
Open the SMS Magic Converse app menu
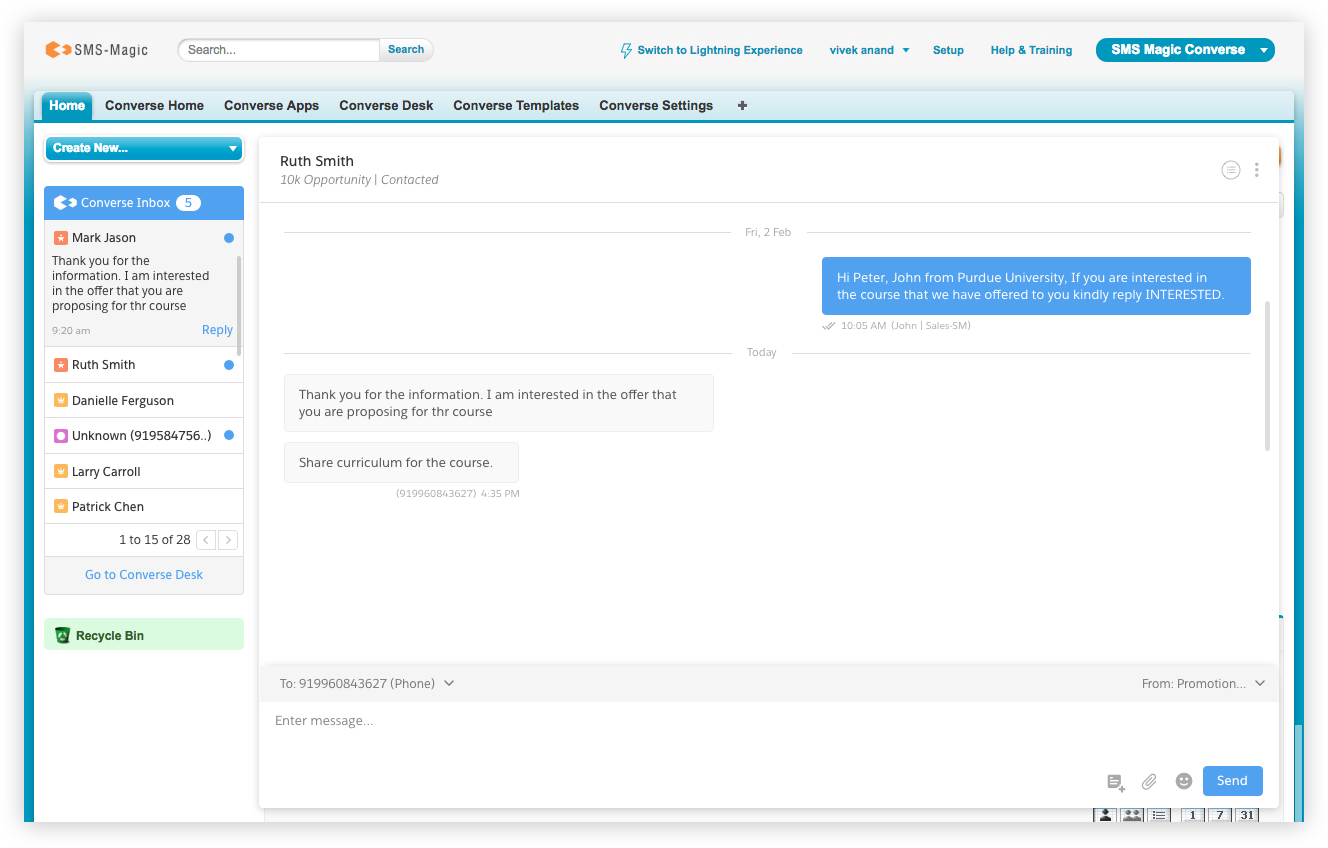click(1185, 50)
